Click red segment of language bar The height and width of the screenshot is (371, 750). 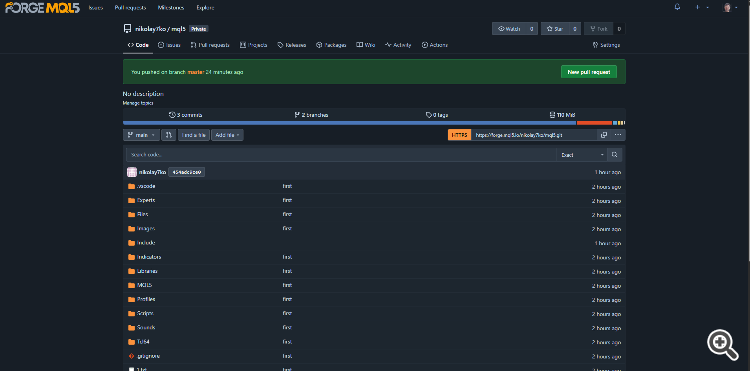pyautogui.click(x=595, y=123)
